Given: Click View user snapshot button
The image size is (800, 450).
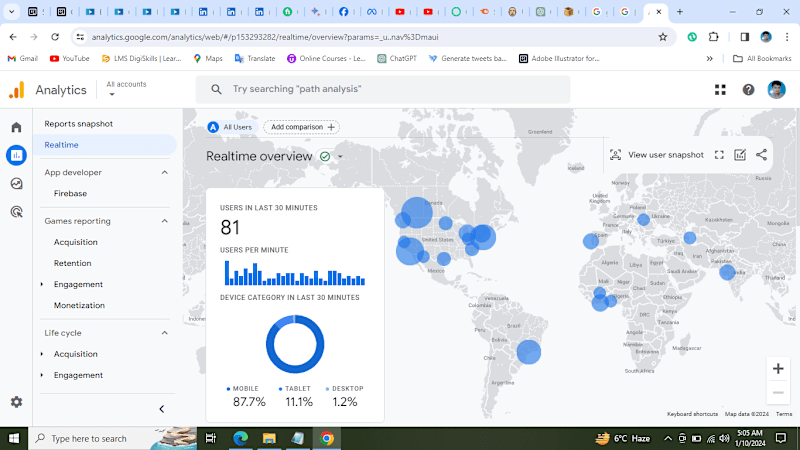Looking at the screenshot, I should click(x=657, y=155).
